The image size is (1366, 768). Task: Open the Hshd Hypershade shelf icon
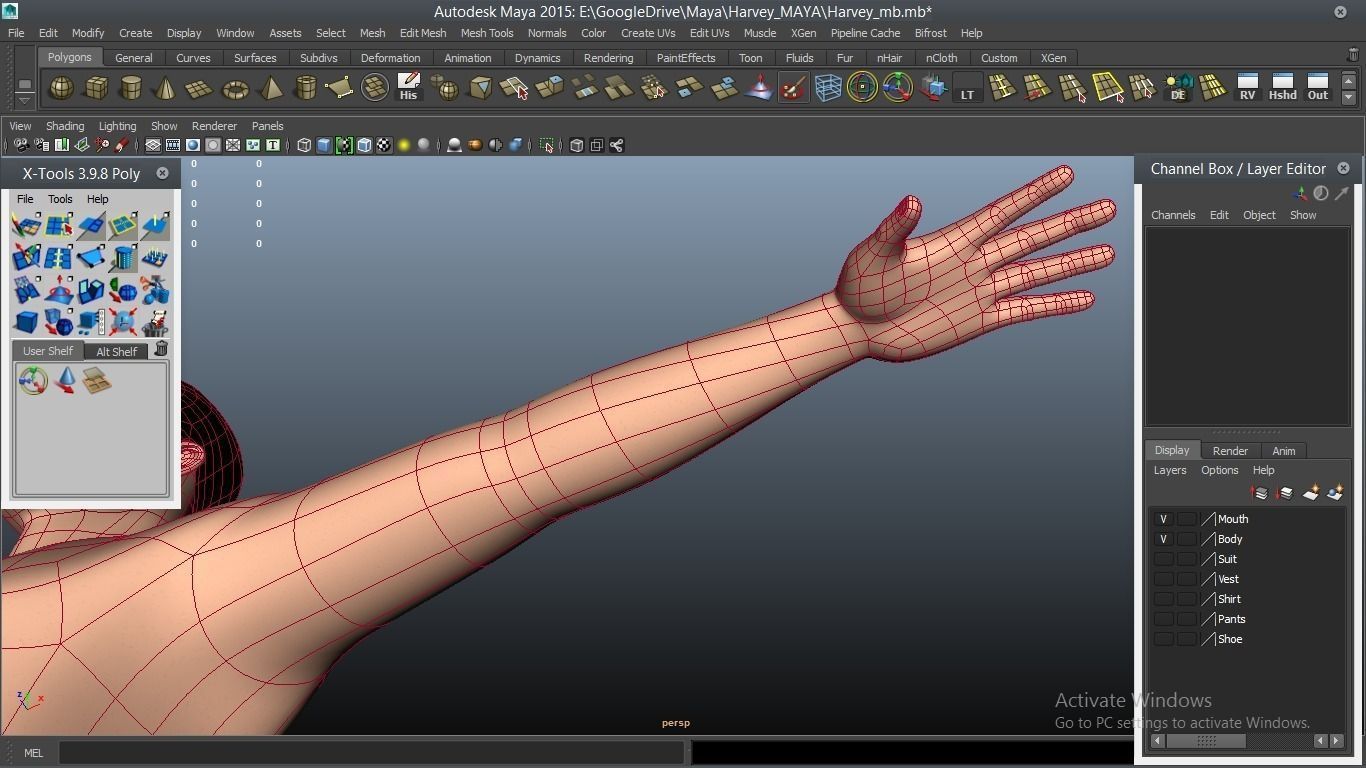point(1282,88)
